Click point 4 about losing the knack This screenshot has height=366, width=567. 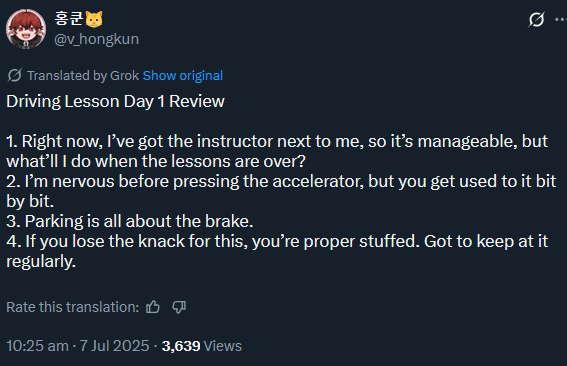[277, 251]
